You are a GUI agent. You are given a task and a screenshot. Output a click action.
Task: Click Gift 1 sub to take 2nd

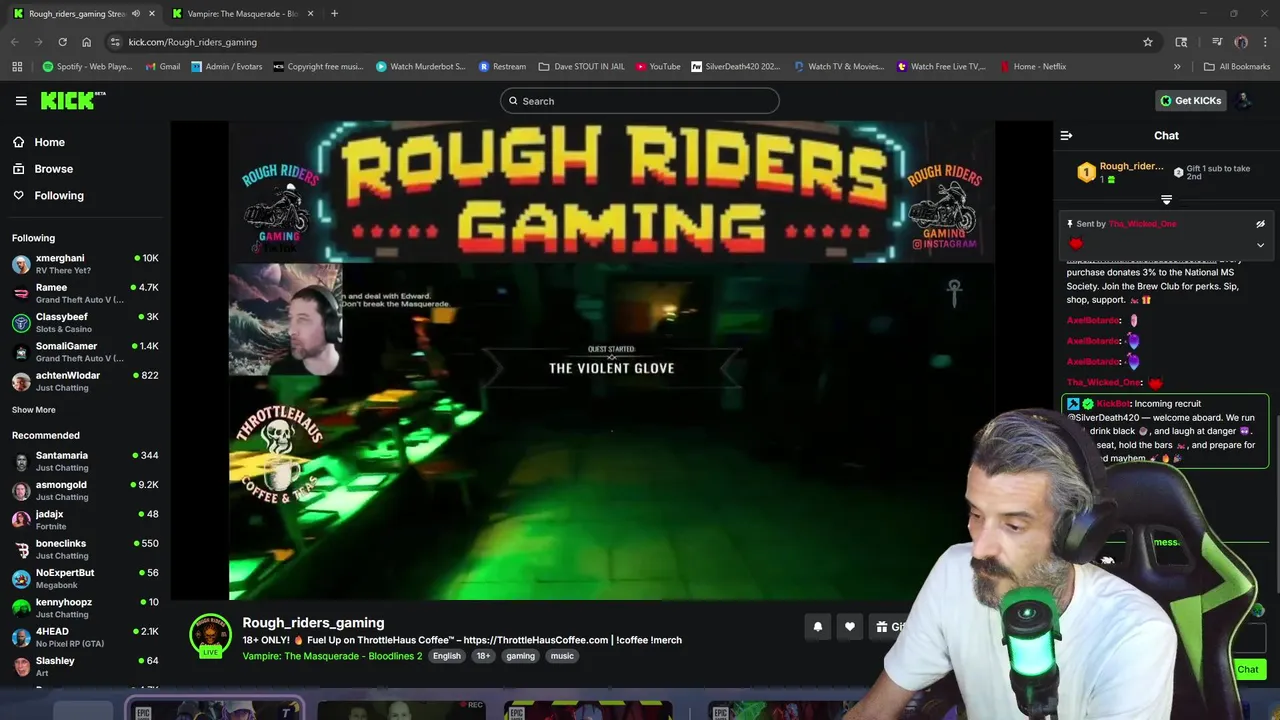click(1212, 172)
